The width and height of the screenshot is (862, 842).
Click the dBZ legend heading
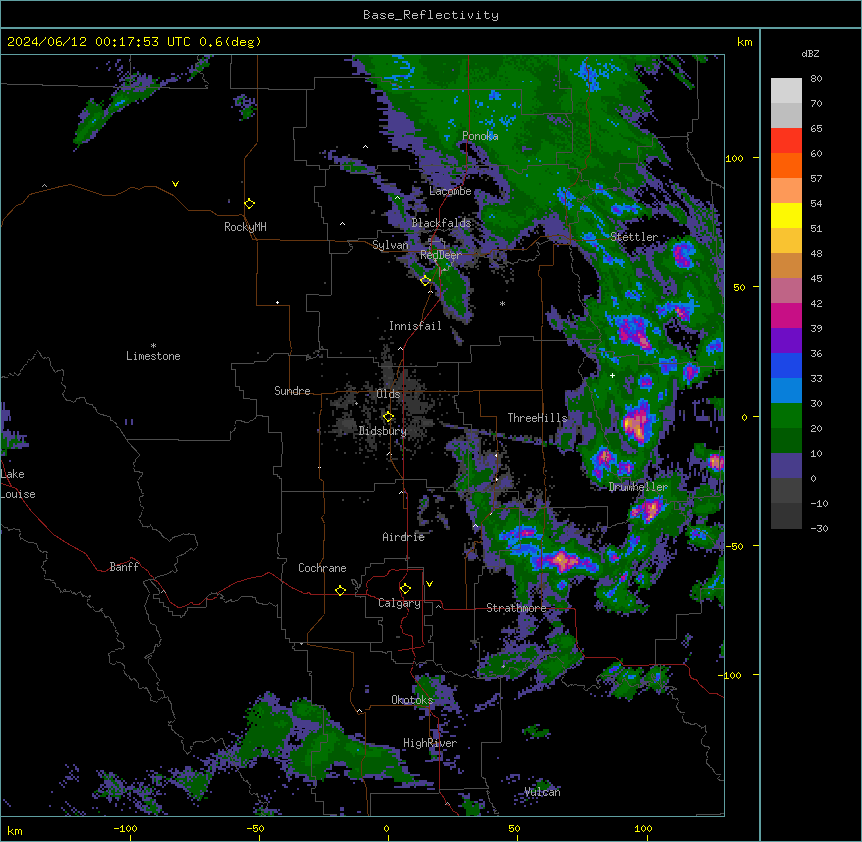[x=810, y=54]
